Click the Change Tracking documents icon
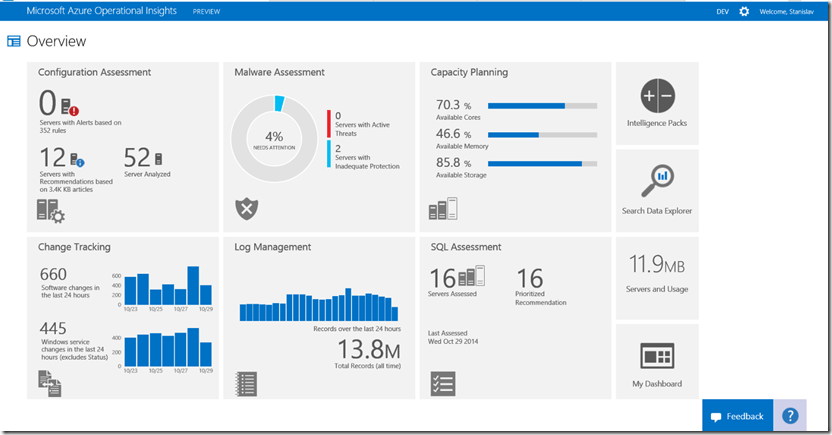Image resolution: width=832 pixels, height=435 pixels. [x=50, y=383]
